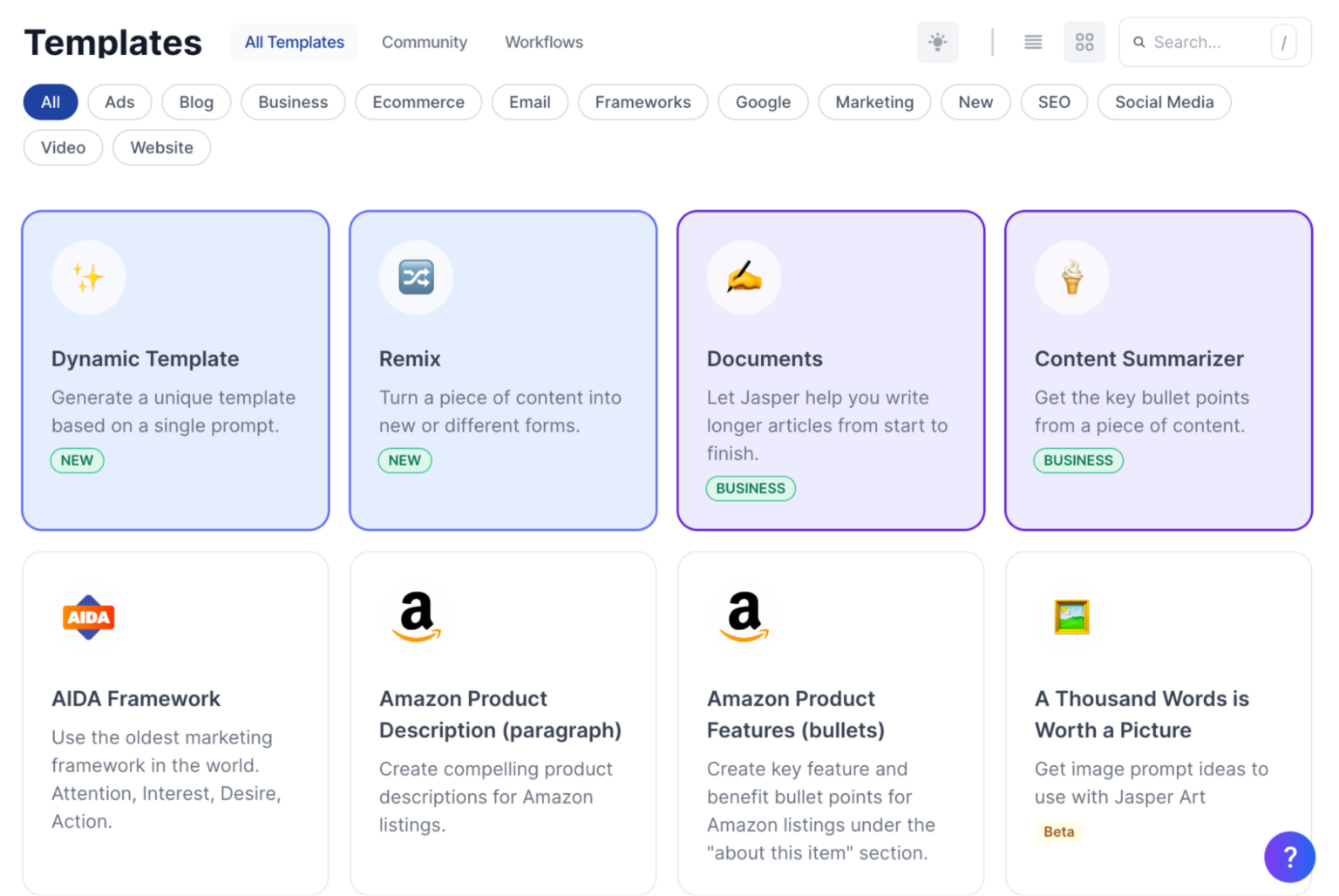Open the help question mark button
The width and height of the screenshot is (1339, 896).
1289,857
